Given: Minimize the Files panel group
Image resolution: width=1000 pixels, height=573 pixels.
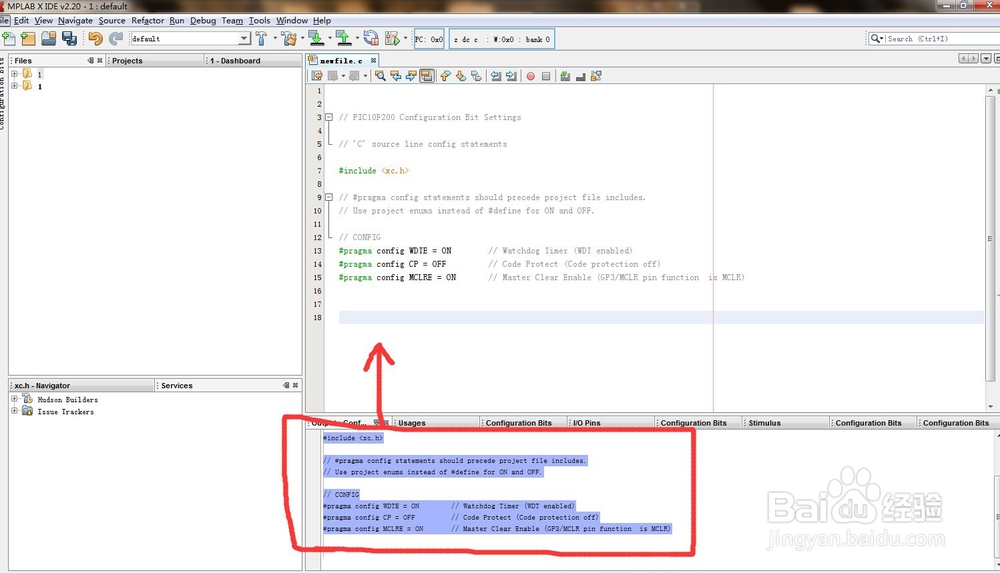Looking at the screenshot, I should point(91,61).
